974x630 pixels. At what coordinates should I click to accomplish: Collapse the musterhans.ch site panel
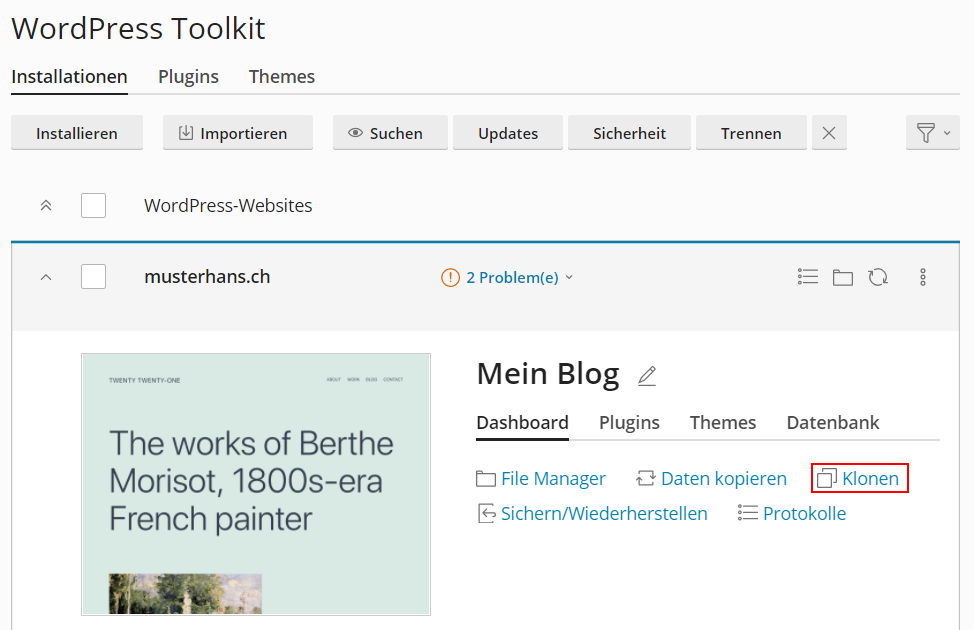pos(45,277)
